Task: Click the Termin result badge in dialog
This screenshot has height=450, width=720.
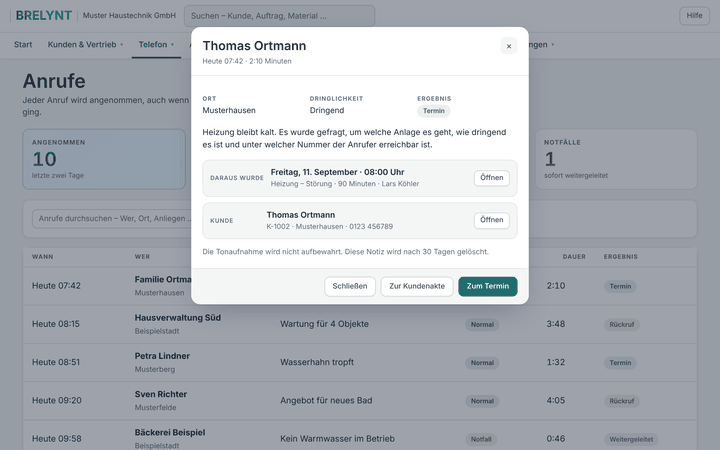Action: (433, 111)
